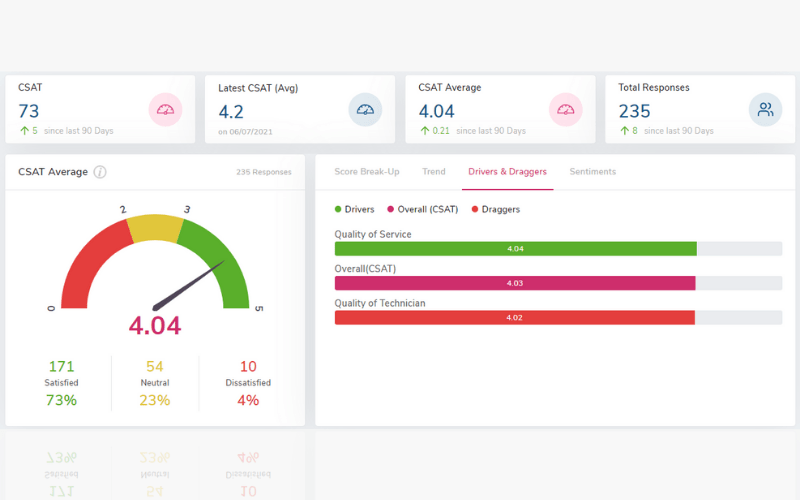The image size is (800, 500).
Task: Click the pink gauge icon in CSAT card
Action: point(166,109)
